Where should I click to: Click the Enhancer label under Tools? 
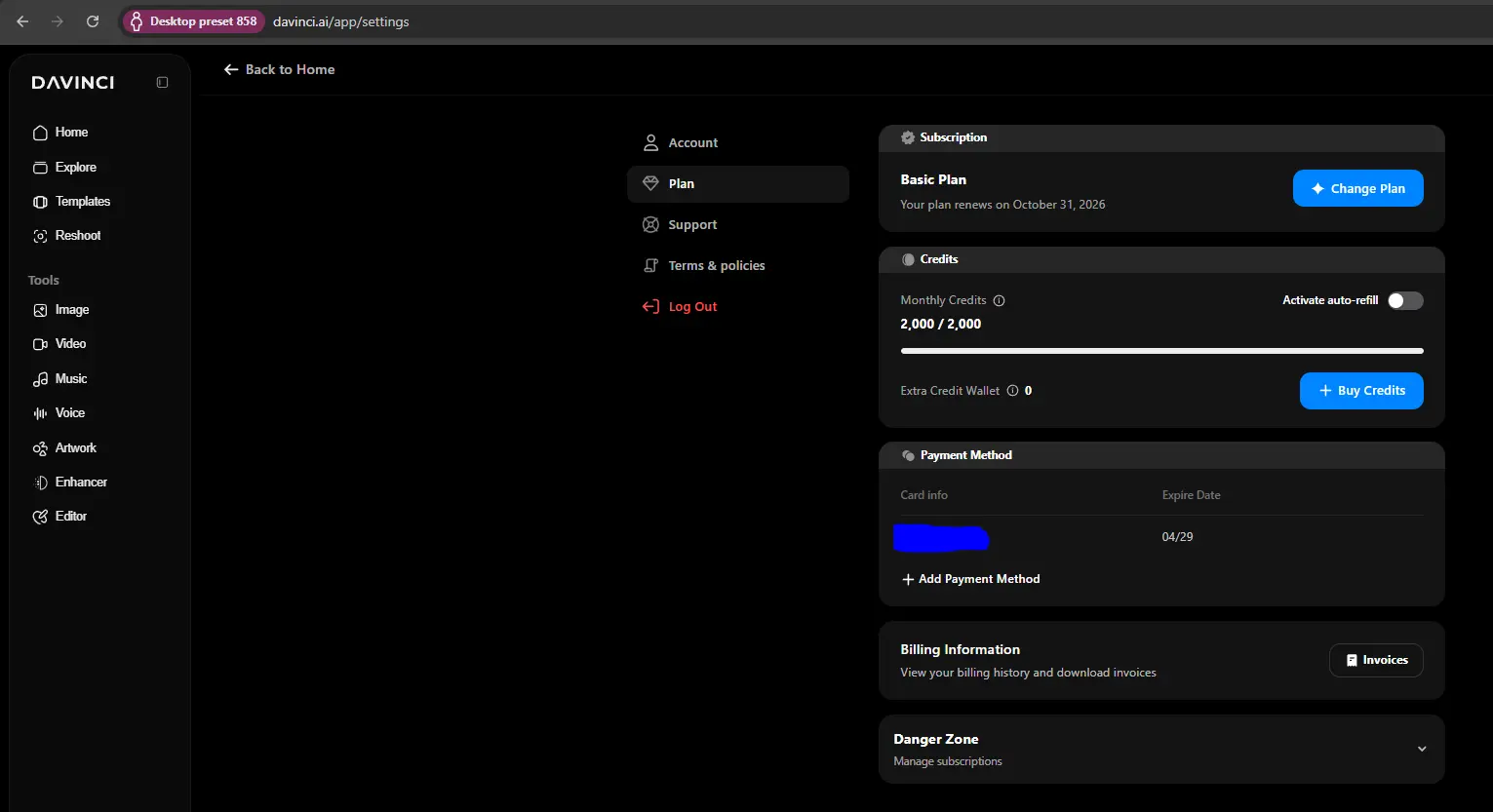tap(81, 483)
